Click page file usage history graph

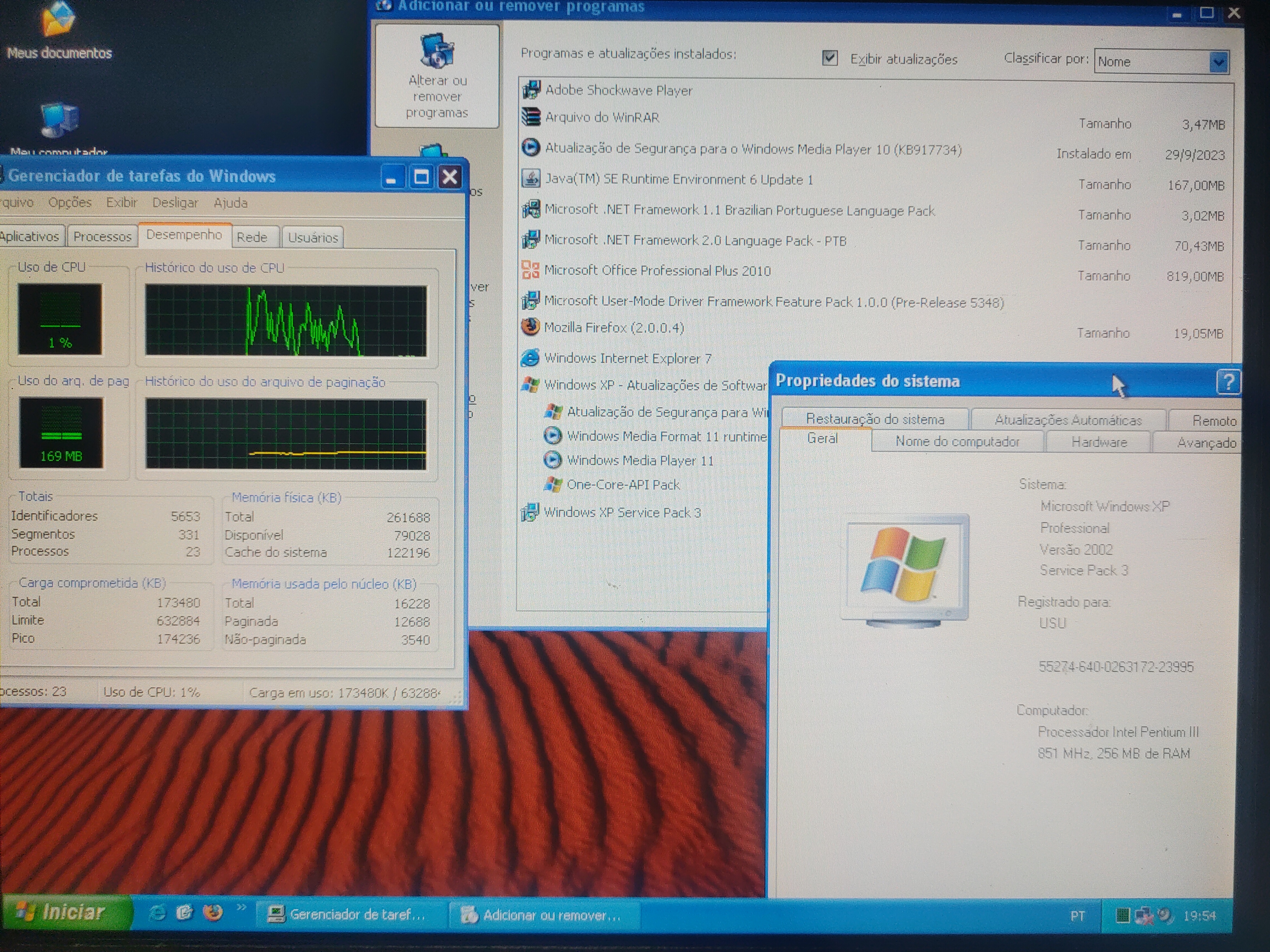[x=285, y=434]
